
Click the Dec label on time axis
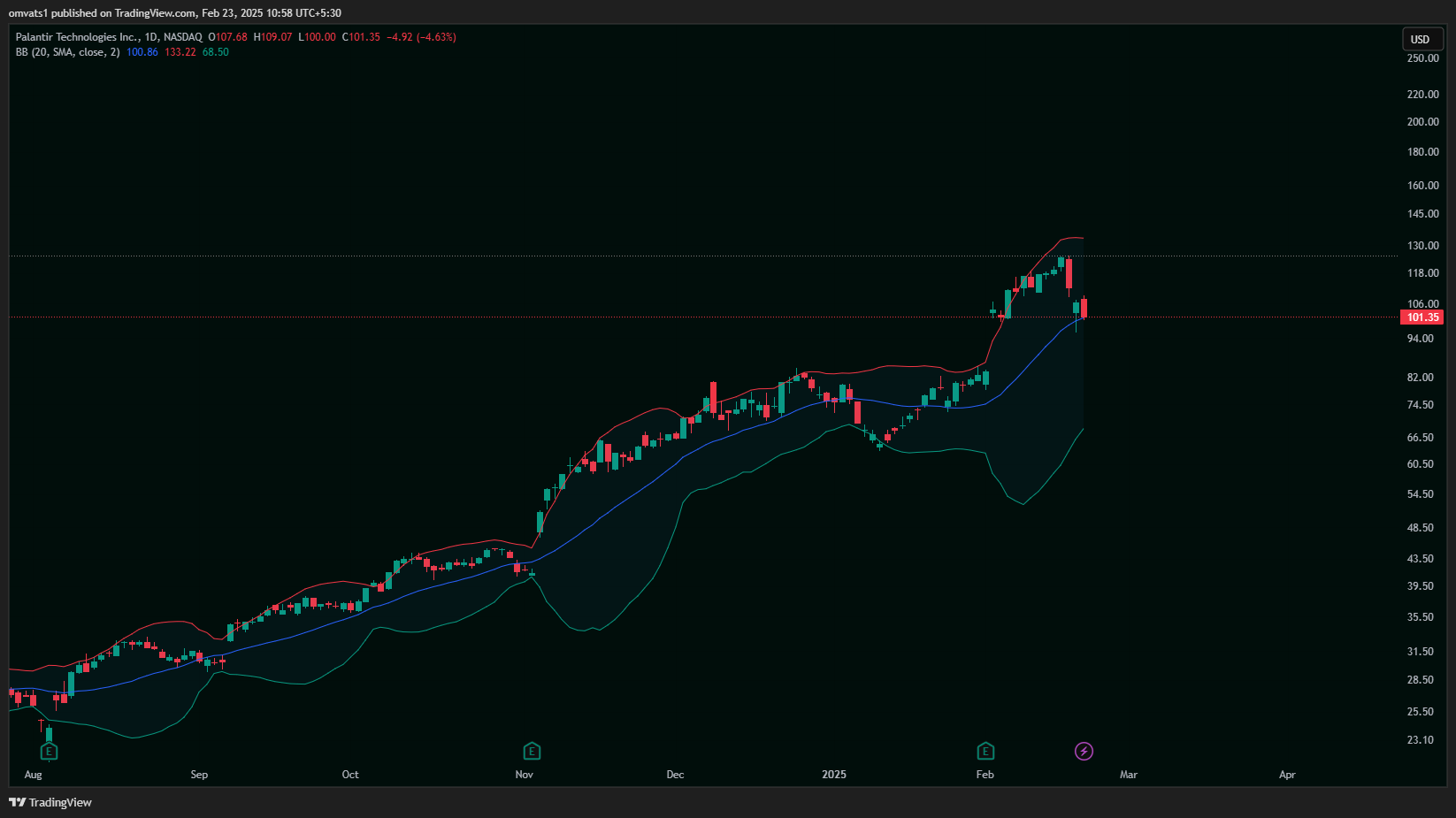click(x=675, y=775)
